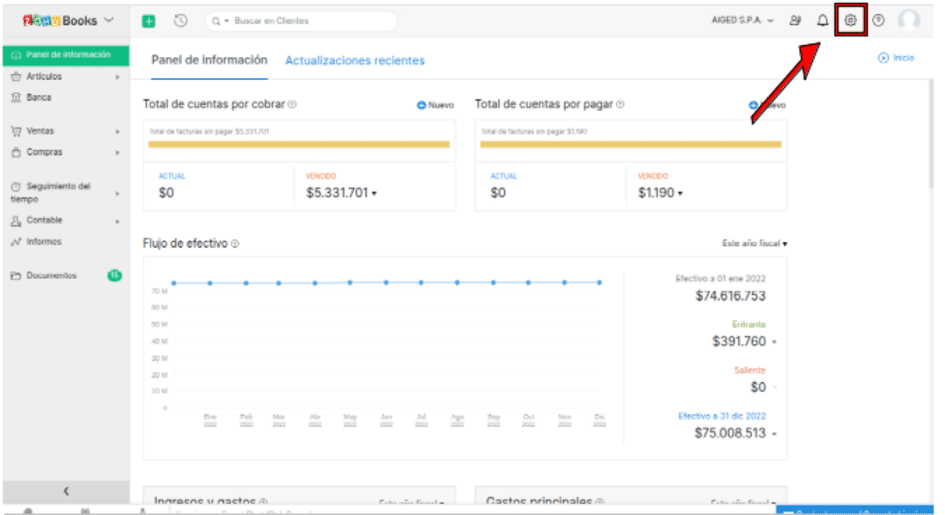945x515 pixels.
Task: Open the user profile avatar
Action: (909, 20)
